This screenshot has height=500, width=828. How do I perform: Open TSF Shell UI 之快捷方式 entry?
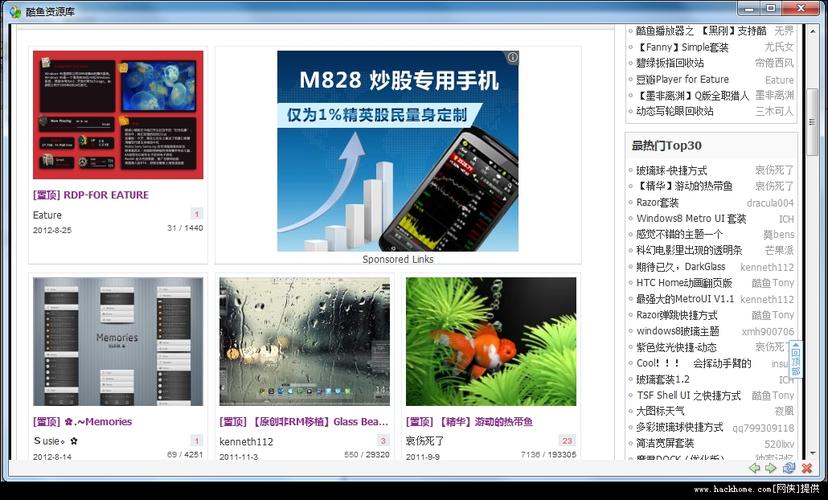click(688, 395)
